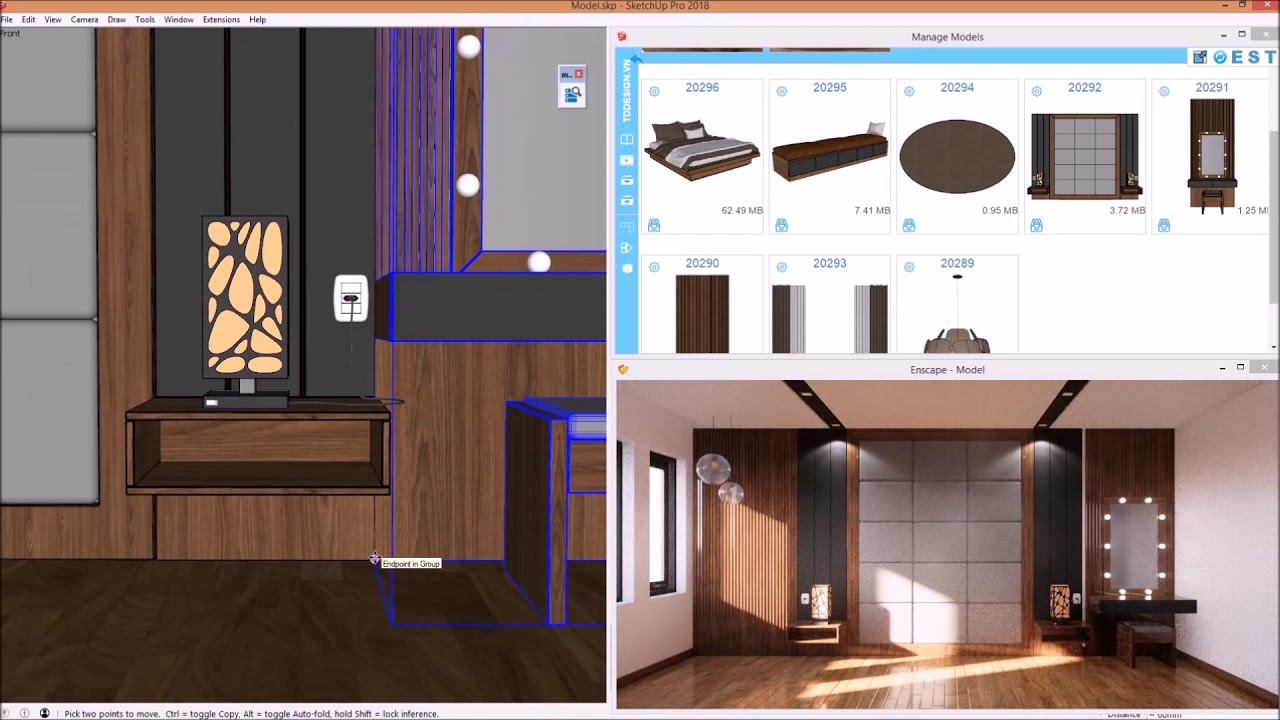Click download icon under model 20292

coord(1037,226)
